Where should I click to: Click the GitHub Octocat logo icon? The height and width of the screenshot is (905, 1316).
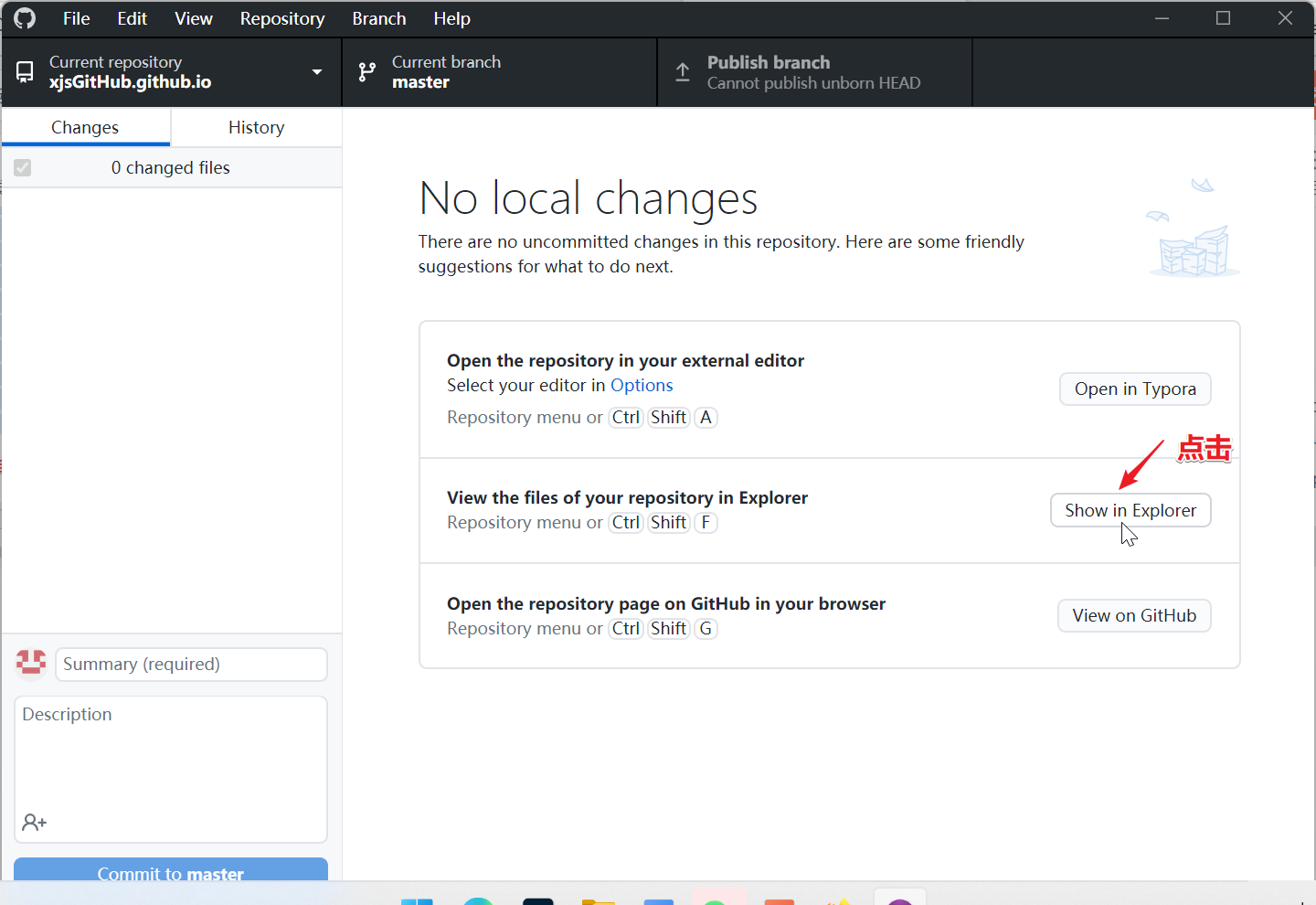coord(25,18)
